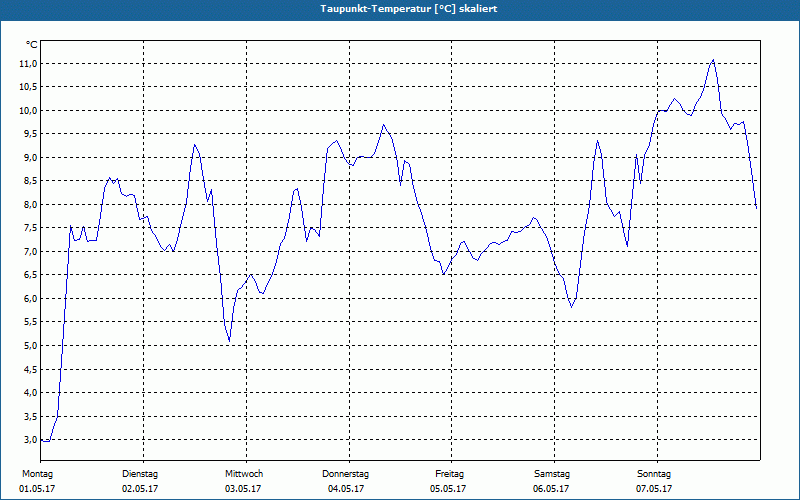Click the date 07.05.17
800x500 pixels.
pyautogui.click(x=654, y=489)
